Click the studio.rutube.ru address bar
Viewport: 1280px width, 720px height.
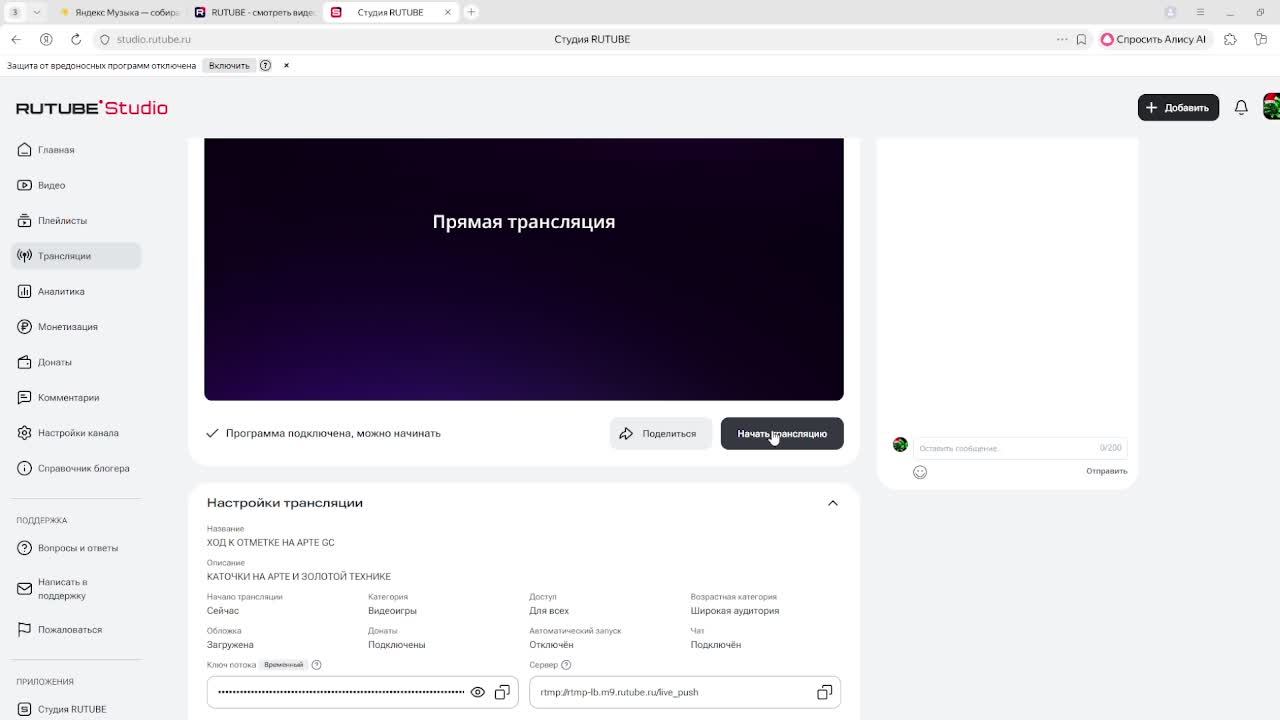click(153, 39)
